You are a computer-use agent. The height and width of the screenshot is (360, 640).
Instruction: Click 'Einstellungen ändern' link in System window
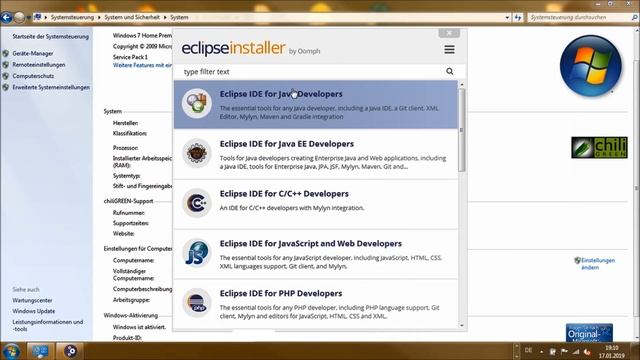(x=598, y=264)
